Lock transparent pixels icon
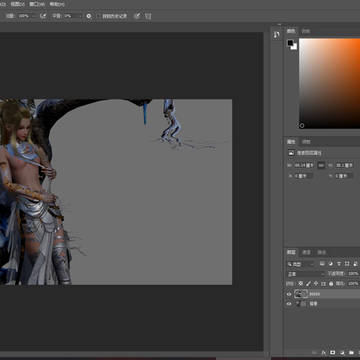This screenshot has width=360, height=360. tap(301, 283)
